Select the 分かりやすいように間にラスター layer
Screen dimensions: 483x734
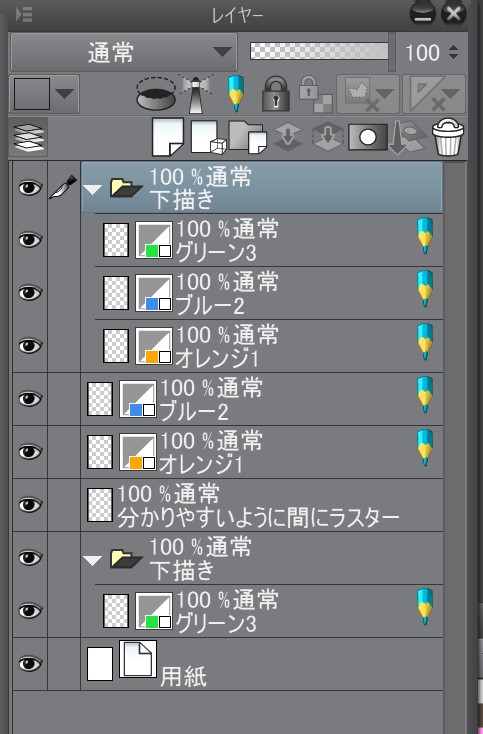coord(262,505)
